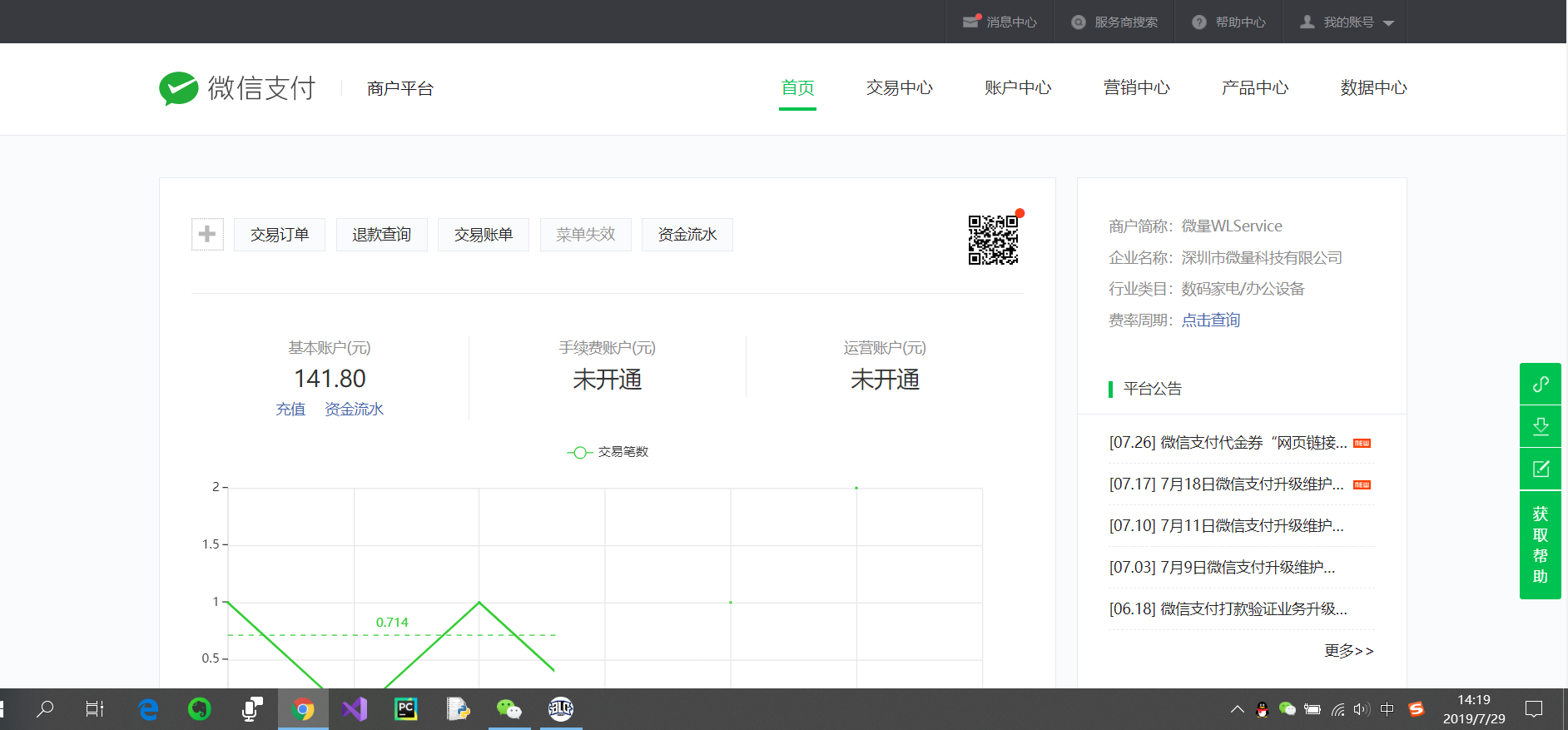
Task: Toggle the 交易笔数 chart legend series
Action: 608,452
